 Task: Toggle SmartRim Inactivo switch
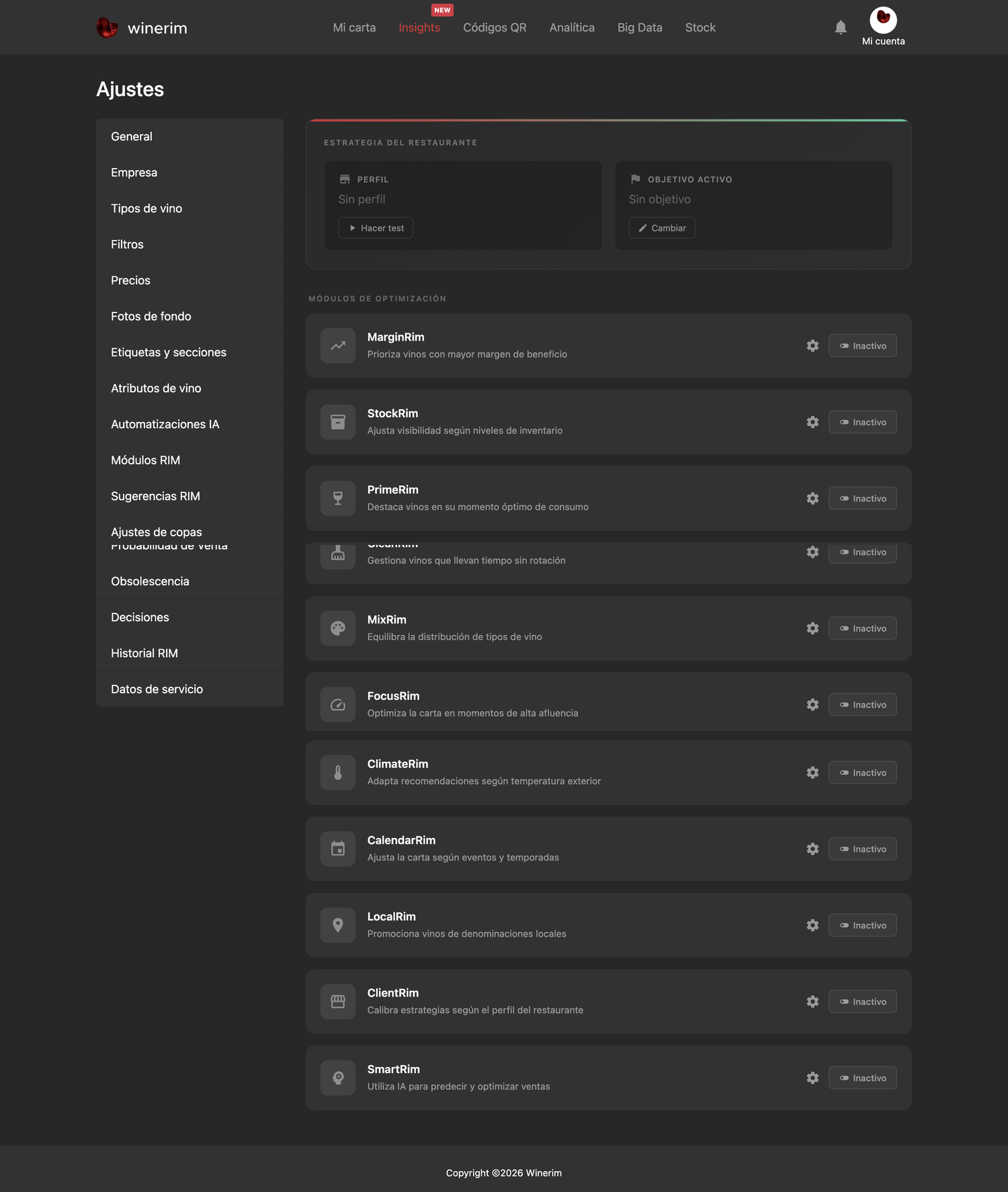click(862, 1078)
